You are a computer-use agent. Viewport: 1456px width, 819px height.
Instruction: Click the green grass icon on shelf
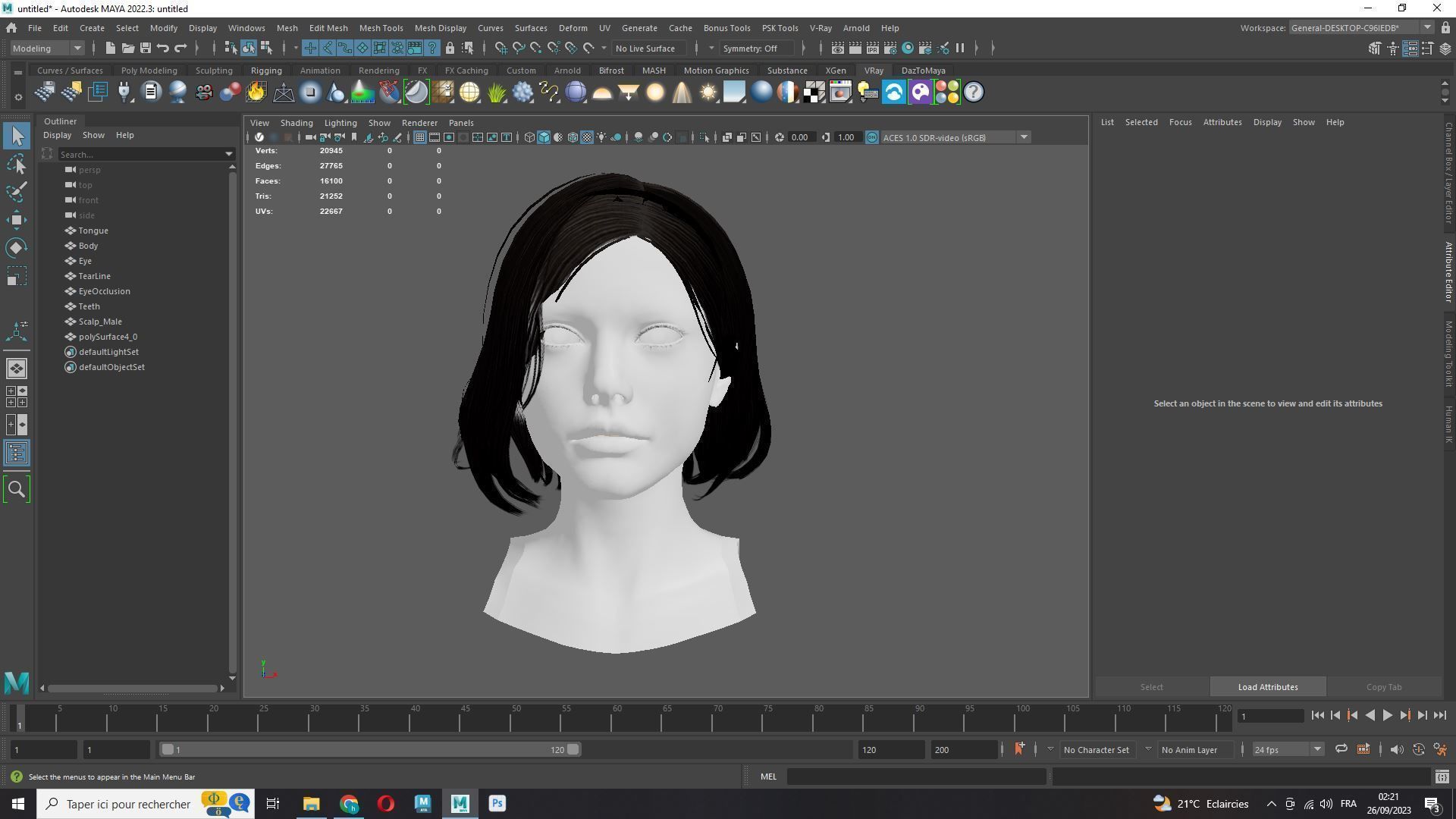click(496, 93)
